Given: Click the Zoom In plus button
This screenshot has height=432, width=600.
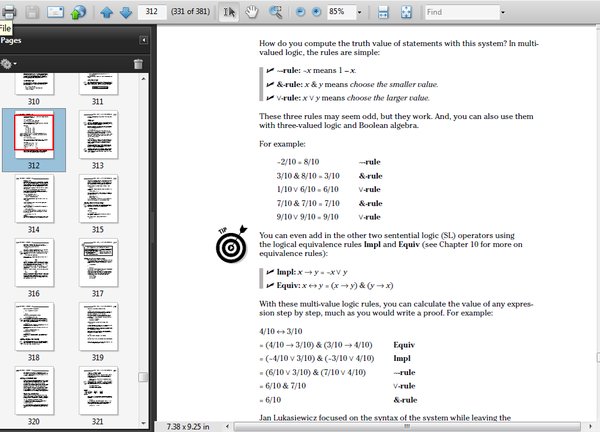Looking at the screenshot, I should click(316, 12).
